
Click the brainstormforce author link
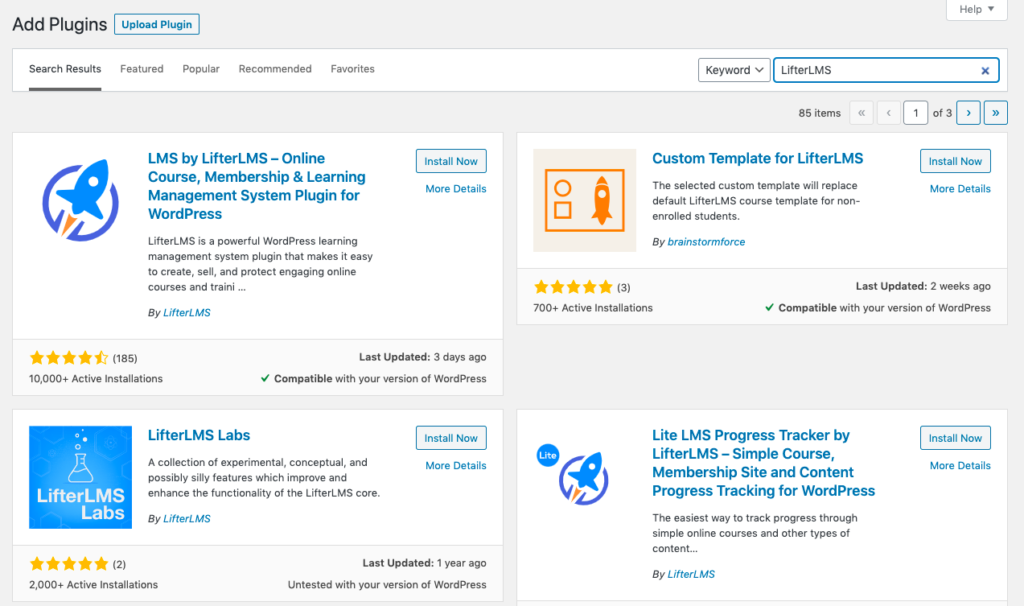click(706, 242)
